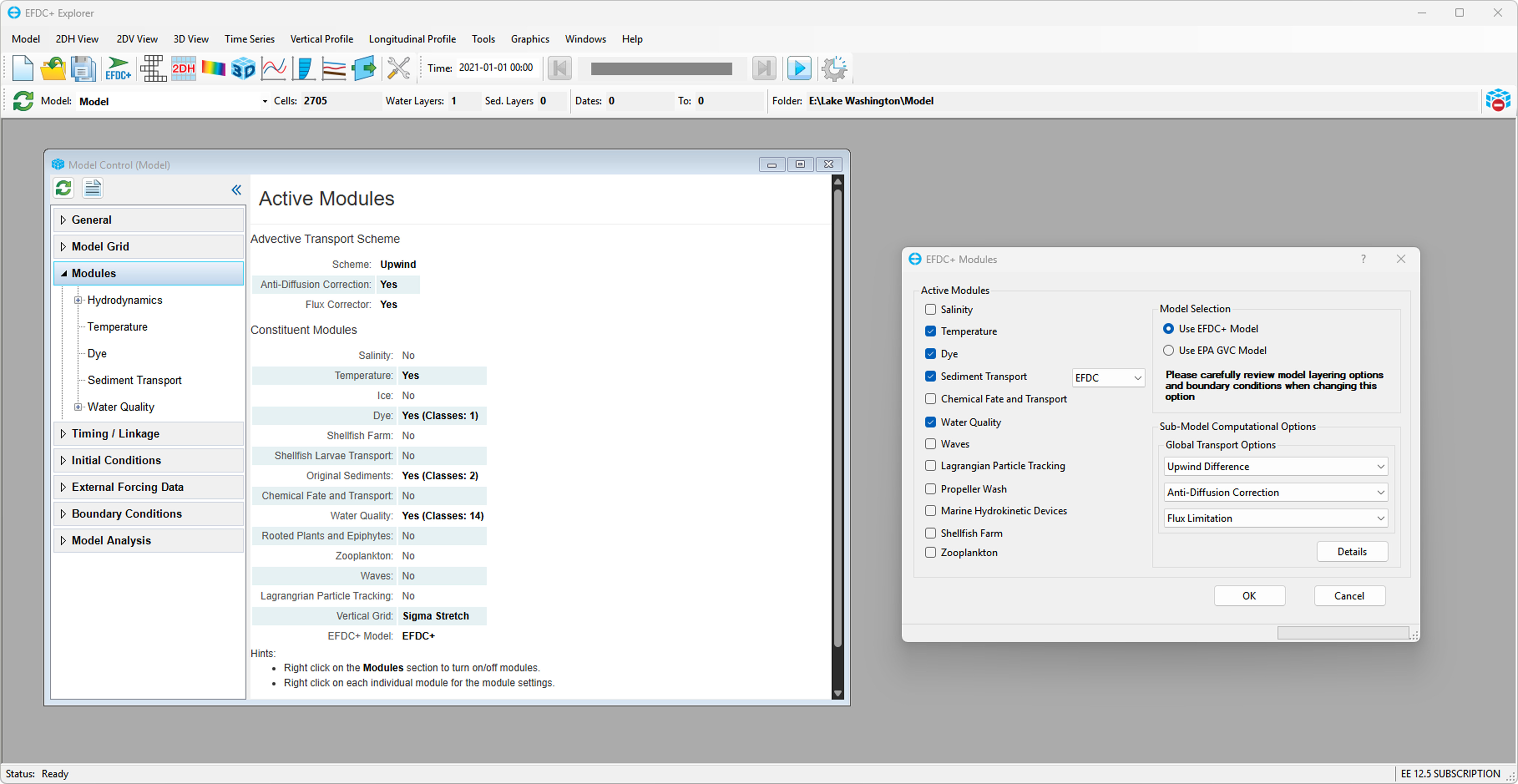
Task: Open the 2DH view toolbar icon
Action: point(183,68)
